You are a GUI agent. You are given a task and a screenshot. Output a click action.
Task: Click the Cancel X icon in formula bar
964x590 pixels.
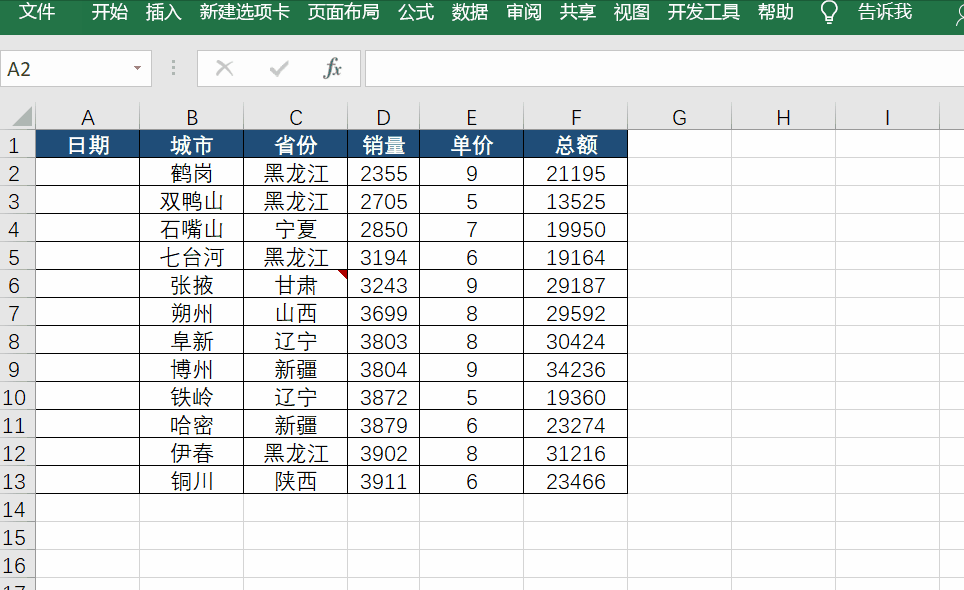click(224, 68)
